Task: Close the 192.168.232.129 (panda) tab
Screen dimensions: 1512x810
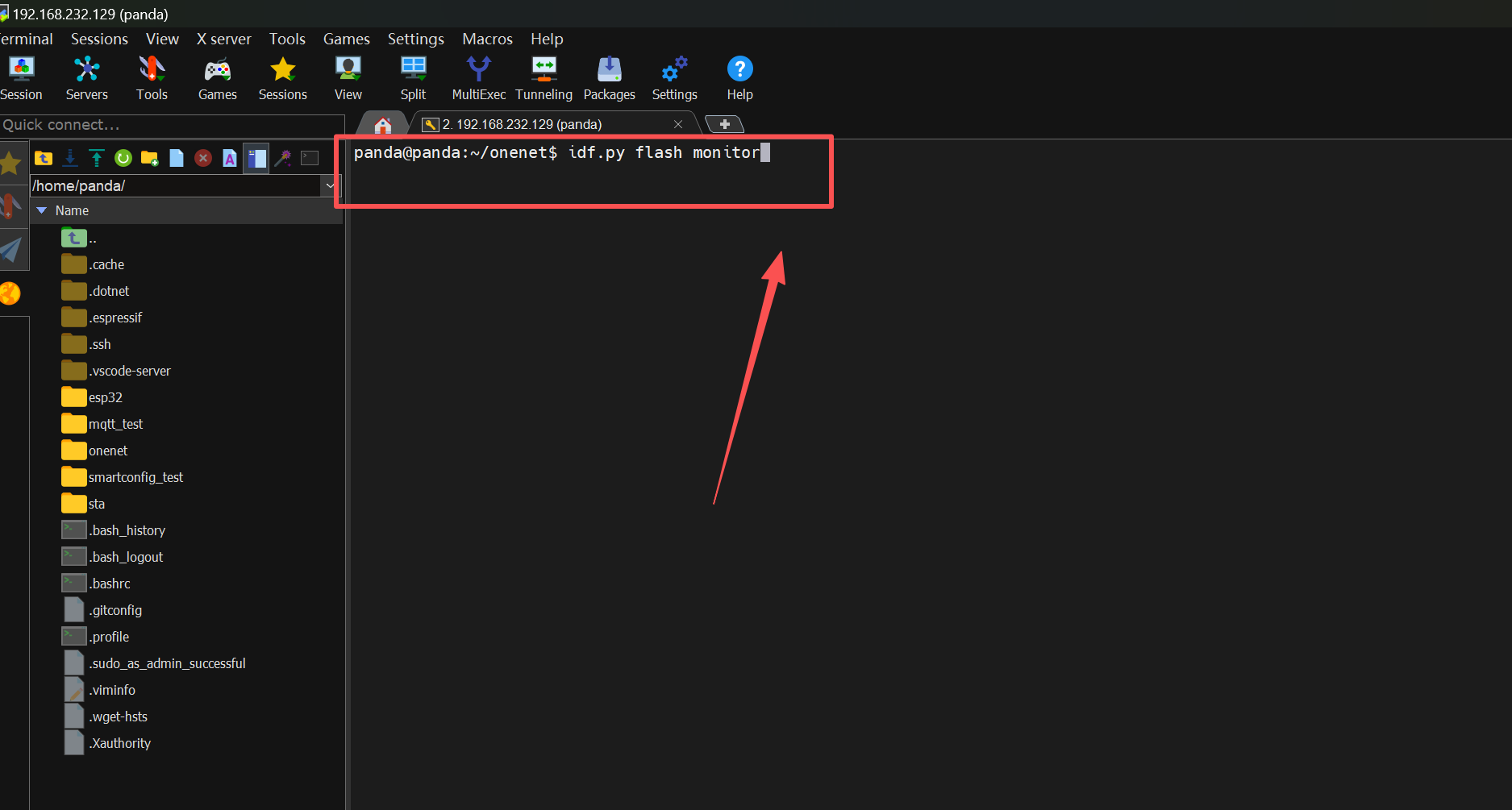Action: 678,124
